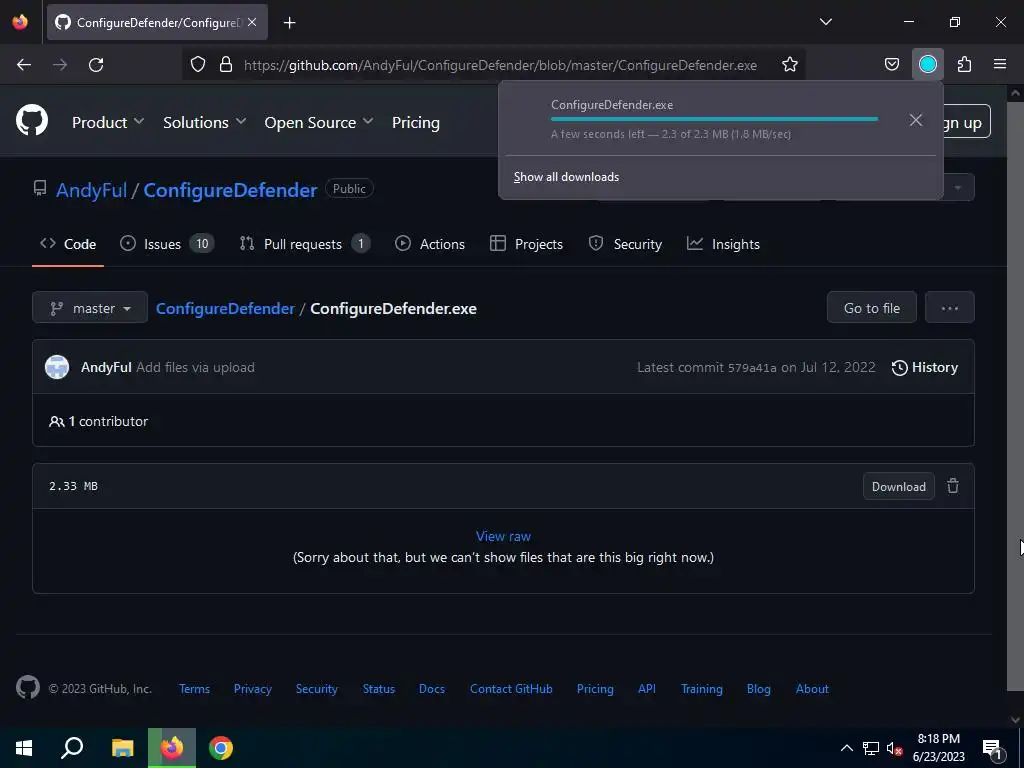Image resolution: width=1024 pixels, height=768 pixels.
Task: Click the GitHub Octocat logo in header
Action: 32,121
